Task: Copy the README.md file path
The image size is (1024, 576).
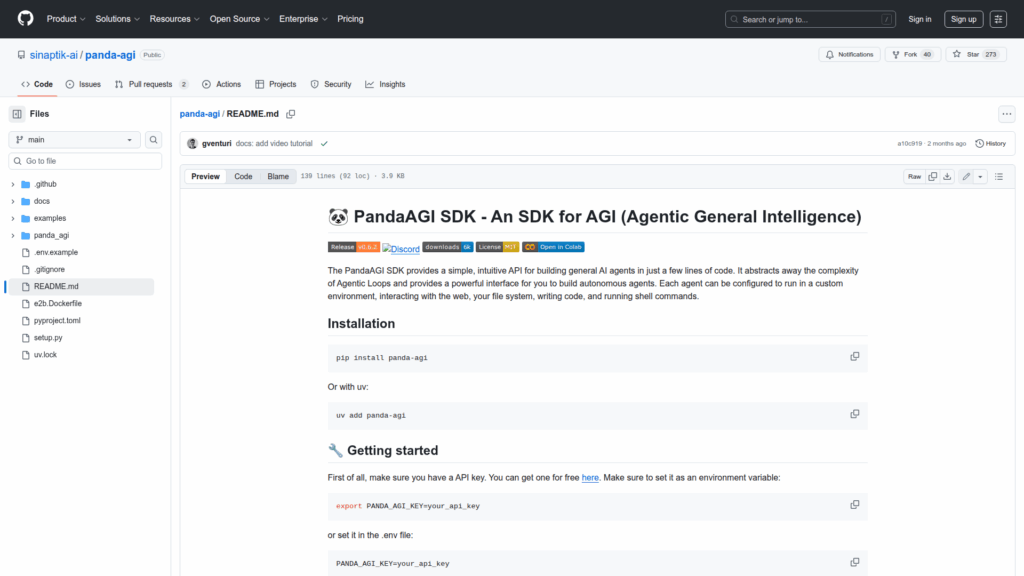Action: pos(291,115)
